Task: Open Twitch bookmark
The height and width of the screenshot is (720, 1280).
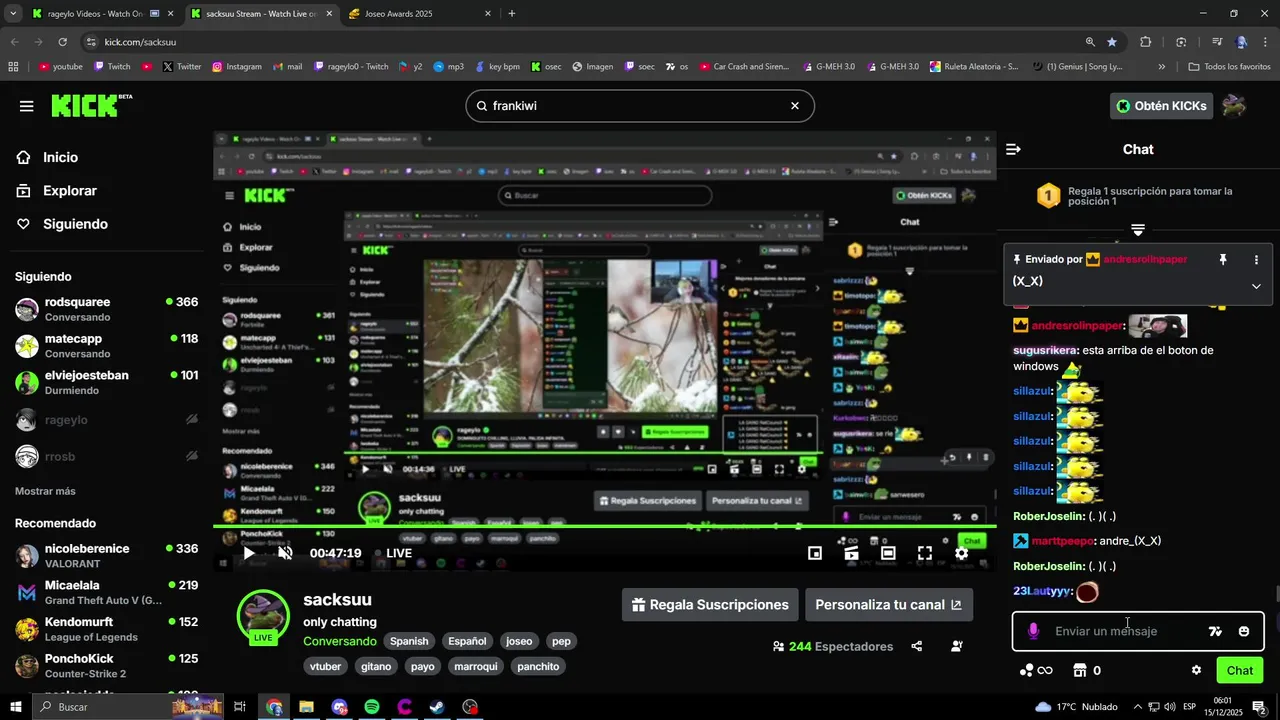Action: [x=112, y=67]
